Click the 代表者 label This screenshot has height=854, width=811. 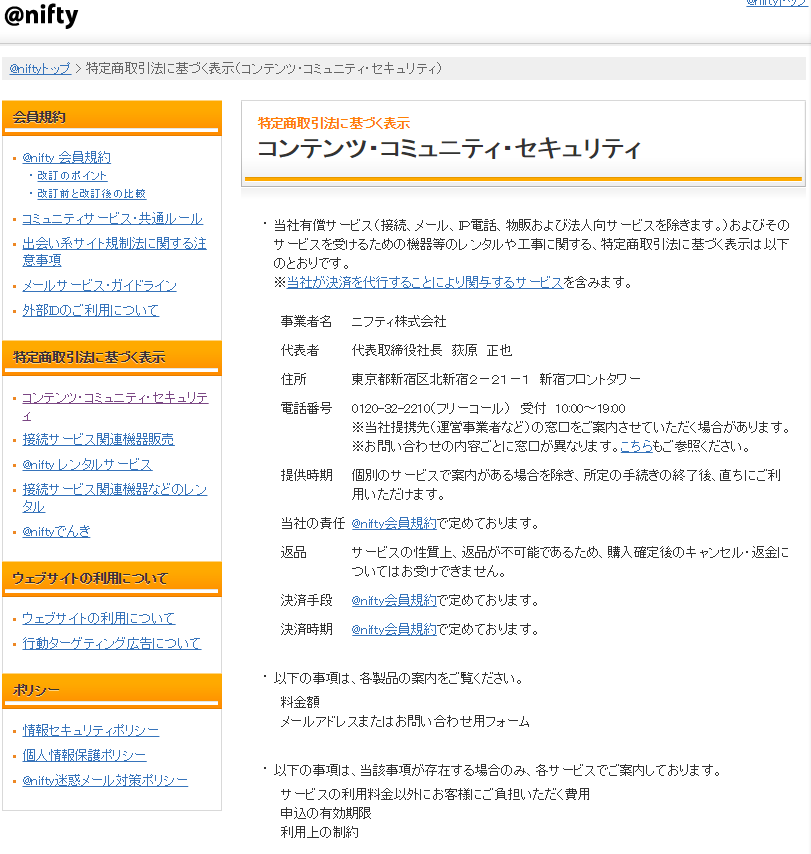coord(300,351)
